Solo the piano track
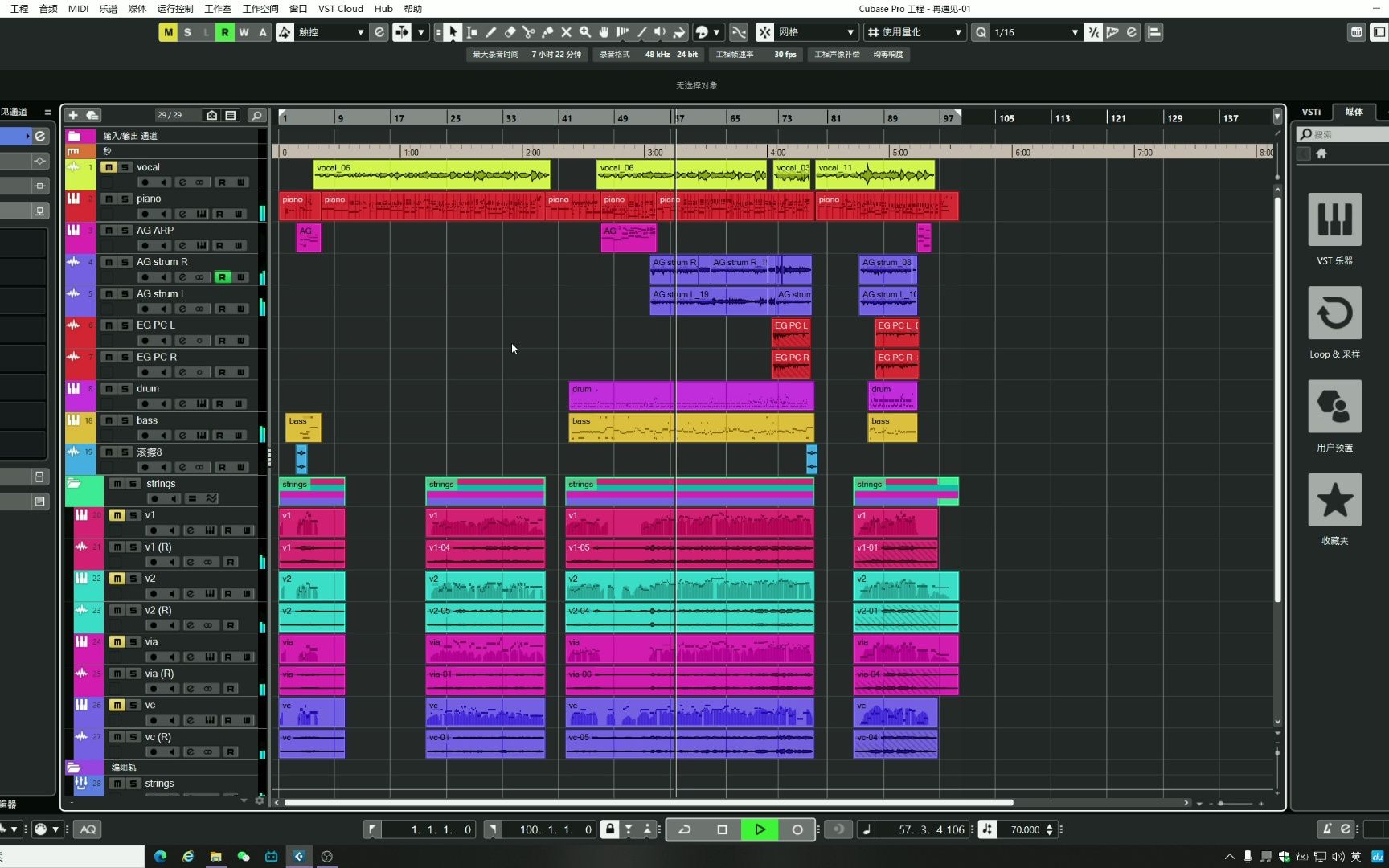This screenshot has width=1389, height=868. click(125, 199)
